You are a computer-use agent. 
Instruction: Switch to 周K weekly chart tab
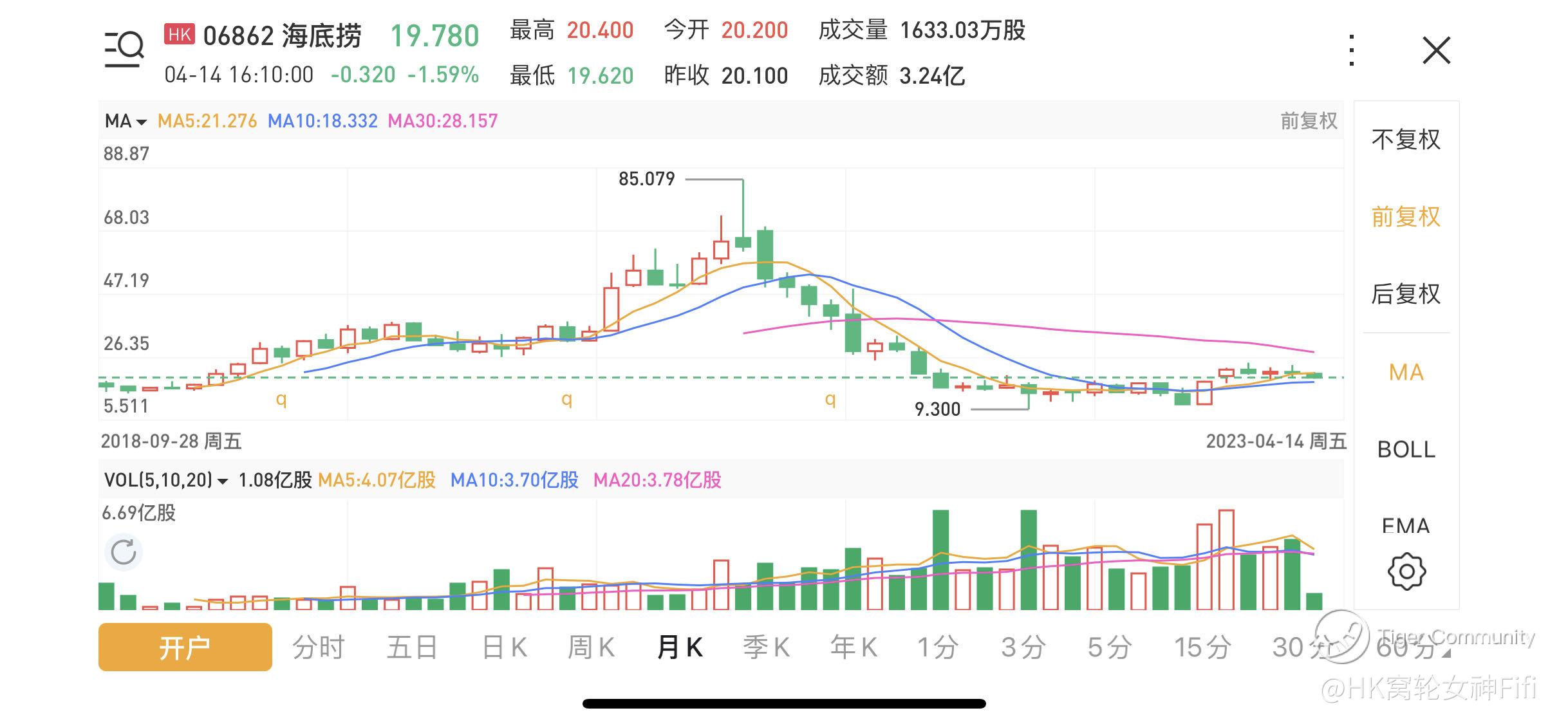coord(591,647)
